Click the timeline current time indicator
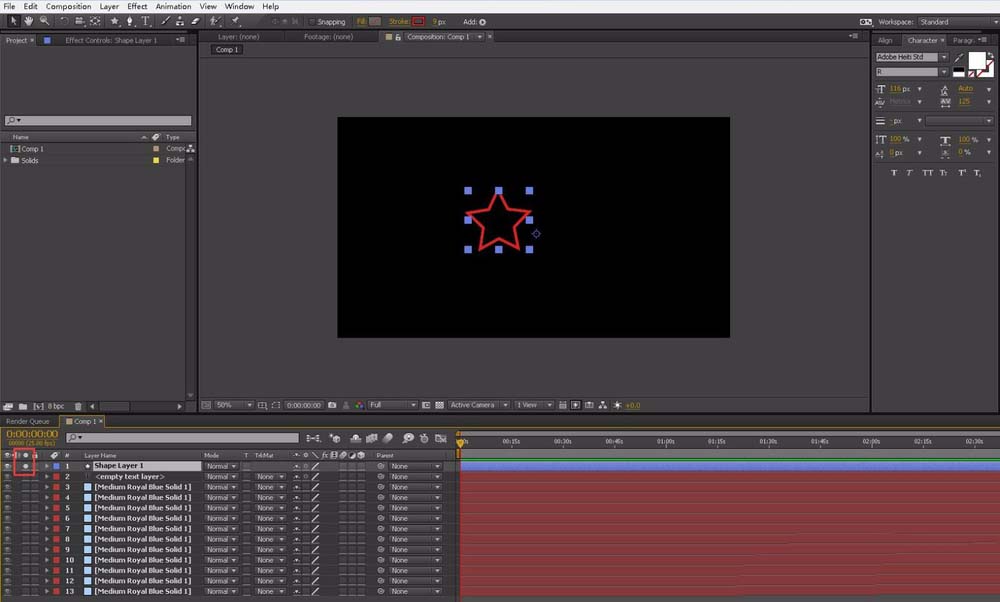 460,441
